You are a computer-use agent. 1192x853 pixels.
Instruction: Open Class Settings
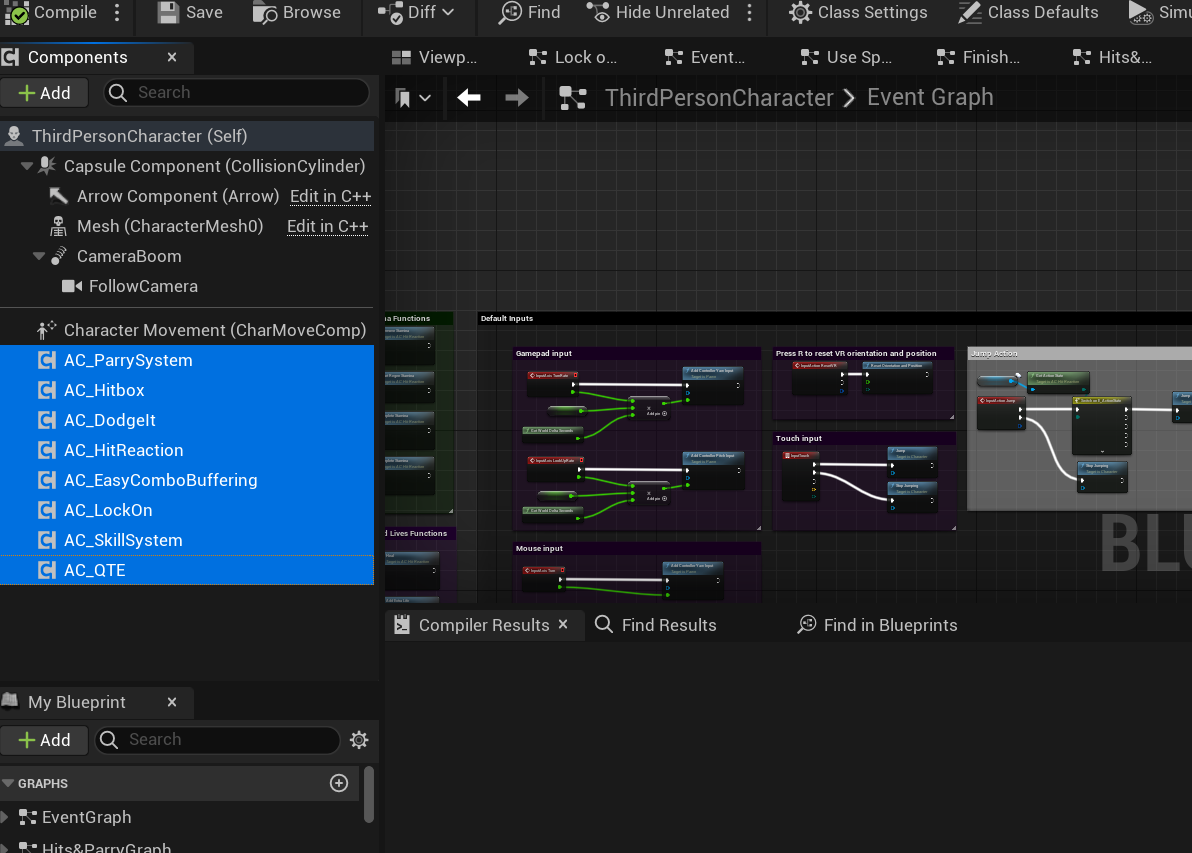(x=857, y=13)
